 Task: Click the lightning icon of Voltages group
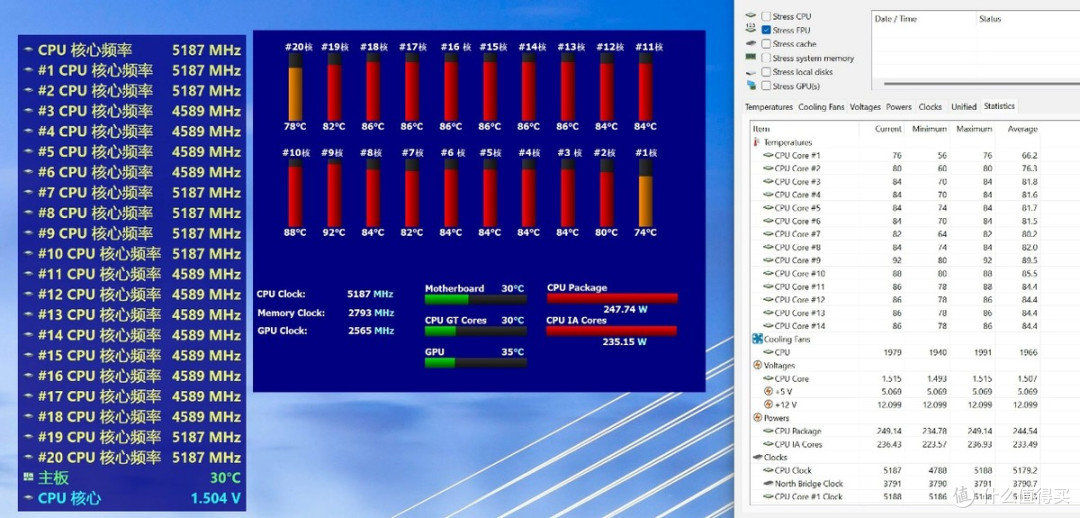[x=758, y=365]
